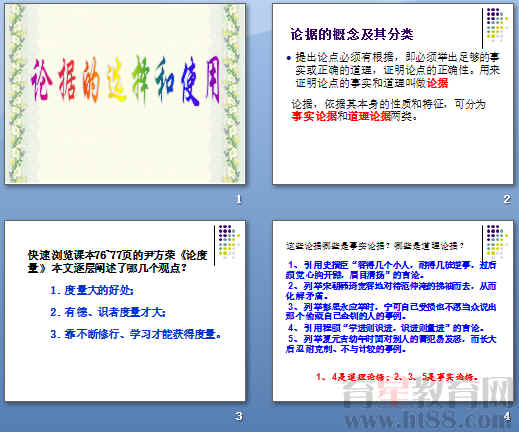Click item 2. 有德、识者度量才大
Viewport: 519px width, 432px height.
click(x=108, y=312)
